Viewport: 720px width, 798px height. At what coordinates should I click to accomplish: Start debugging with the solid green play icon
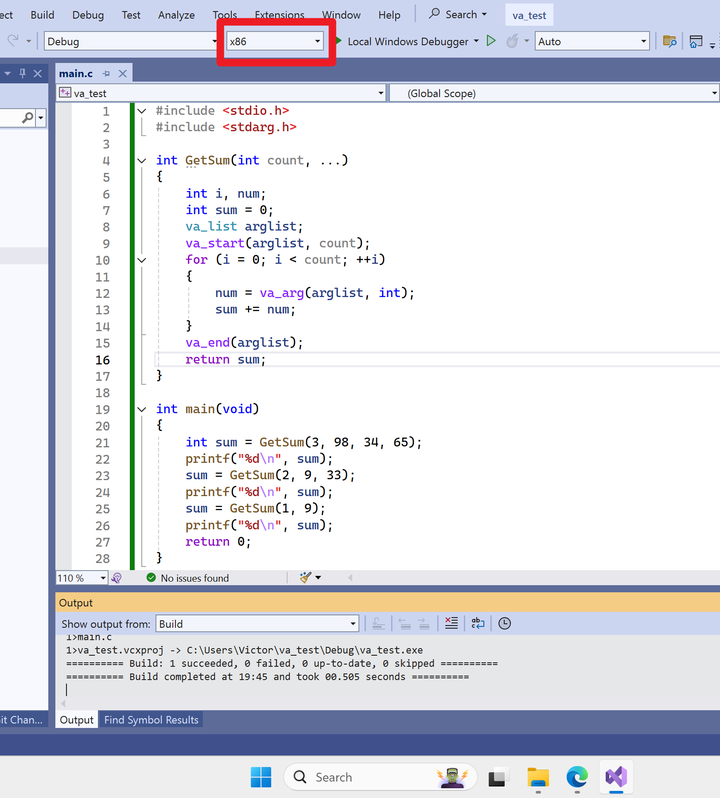pos(339,41)
